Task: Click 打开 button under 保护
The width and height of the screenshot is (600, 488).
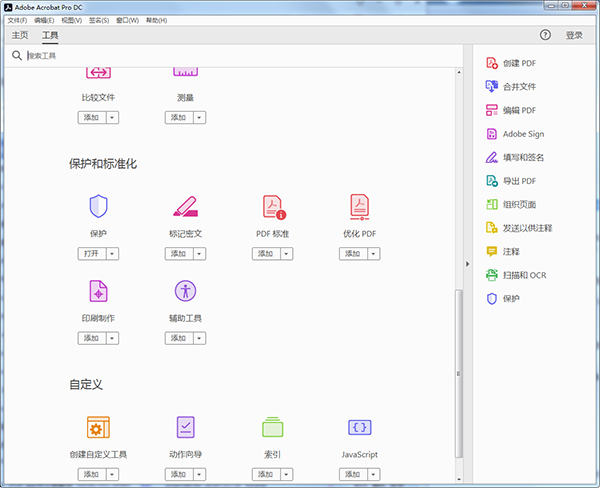Action: tap(92, 254)
